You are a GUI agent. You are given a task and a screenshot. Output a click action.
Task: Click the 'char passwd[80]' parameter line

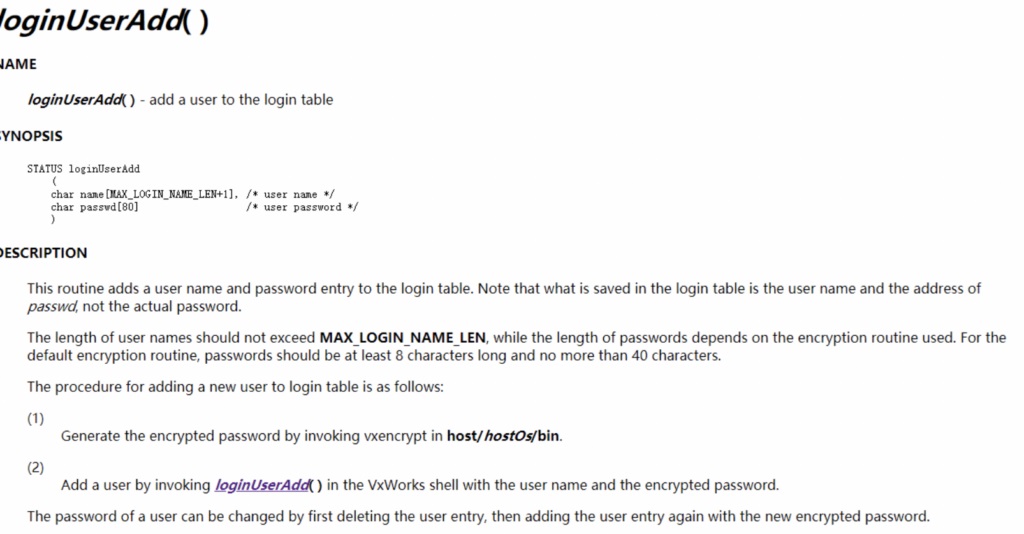pyautogui.click(x=95, y=207)
